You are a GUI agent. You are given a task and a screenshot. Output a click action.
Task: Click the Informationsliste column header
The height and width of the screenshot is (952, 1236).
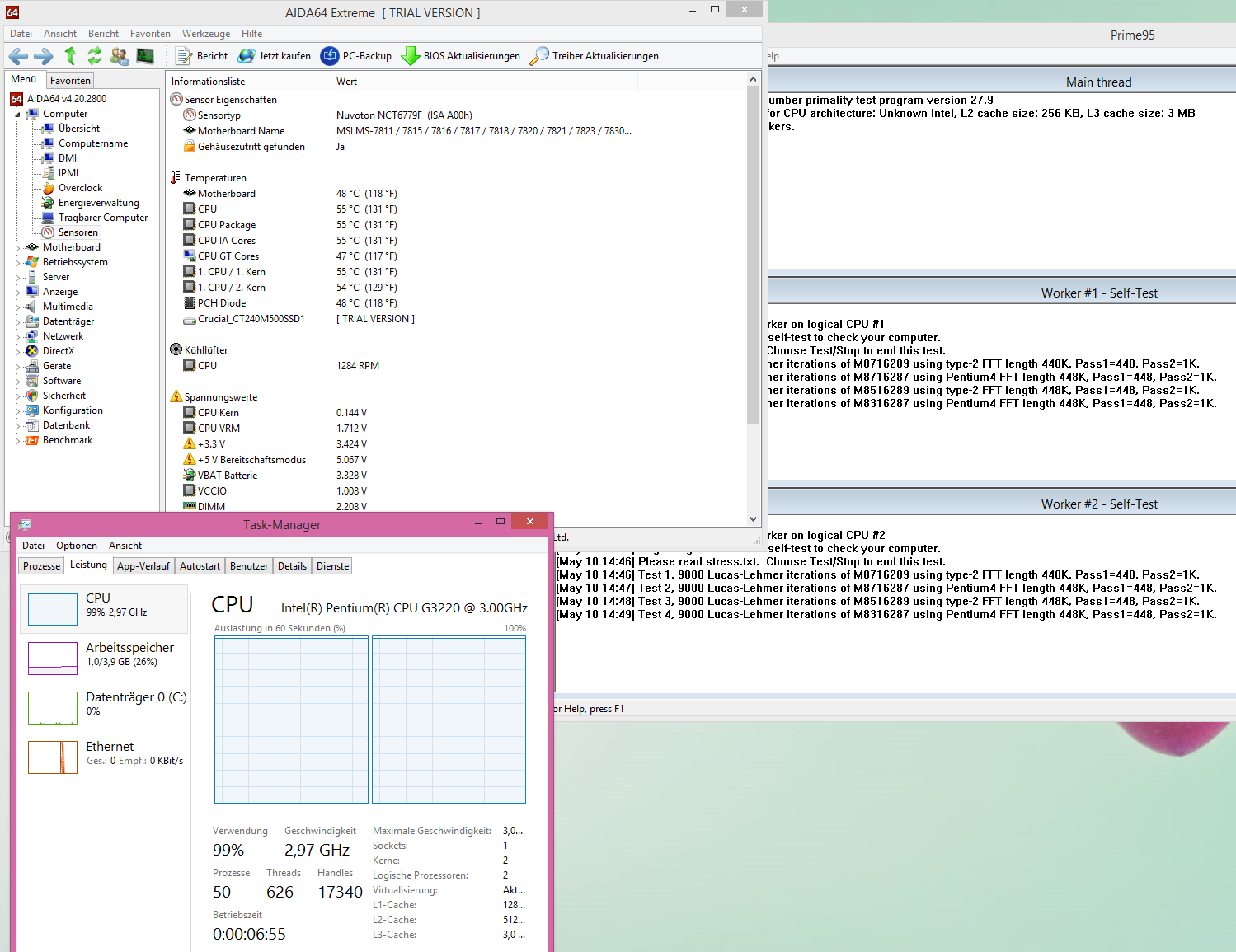[248, 82]
